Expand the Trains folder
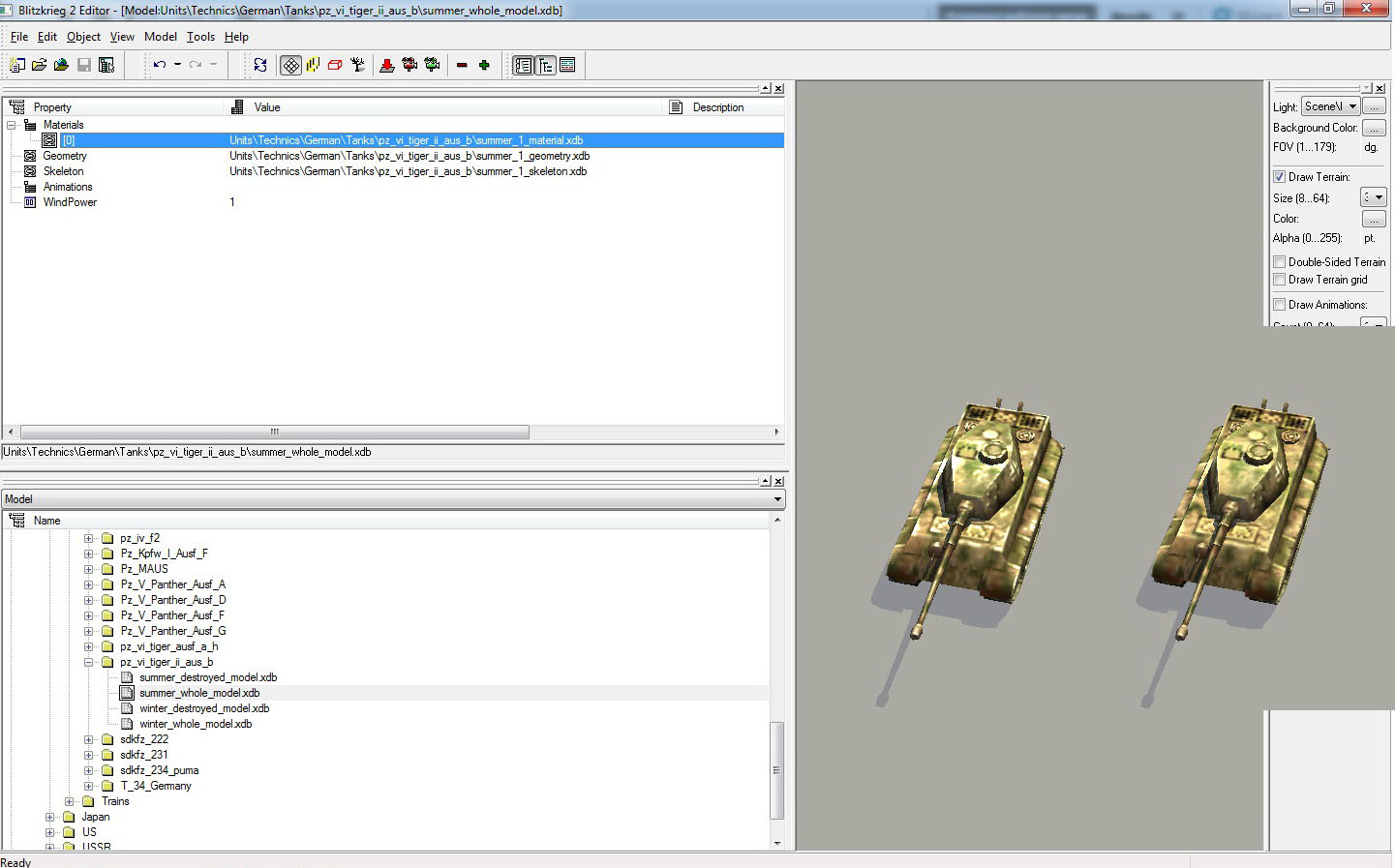Viewport: 1395px width, 868px height. [x=69, y=801]
